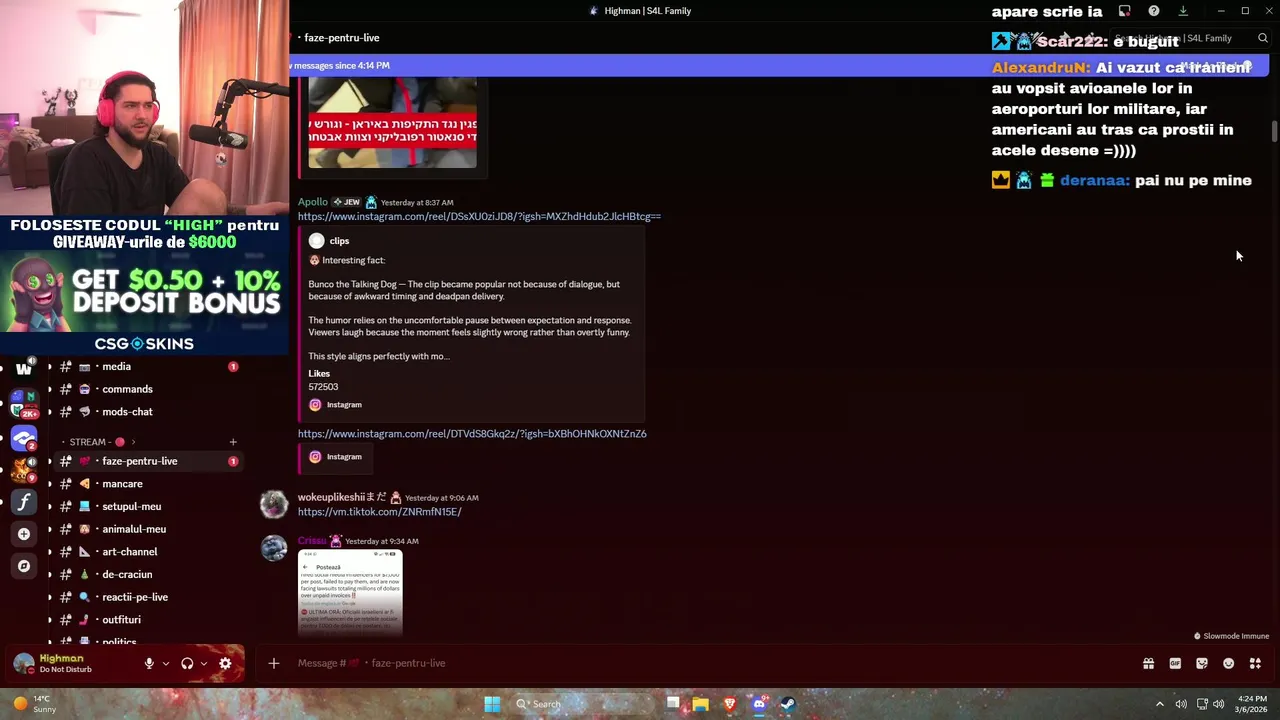The width and height of the screenshot is (1280, 720).
Task: Open the emoji picker smiley icon
Action: click(x=1229, y=663)
